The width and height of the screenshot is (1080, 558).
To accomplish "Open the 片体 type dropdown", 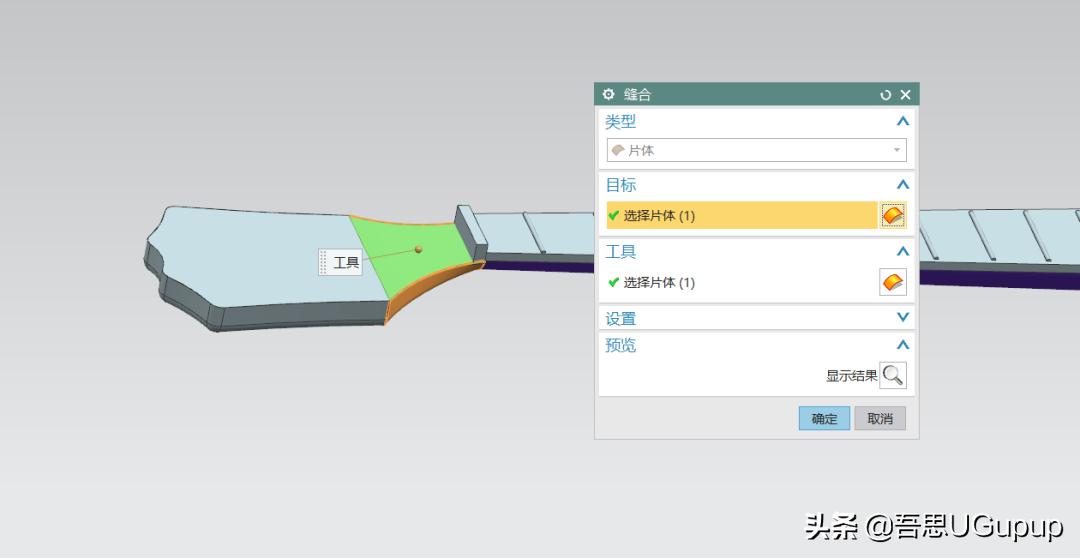I will coord(756,150).
